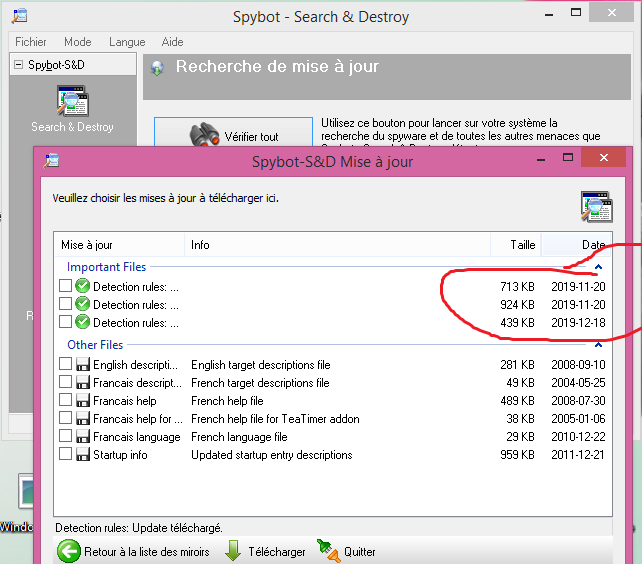Image resolution: width=642 pixels, height=564 pixels.
Task: Check the first Detection rules checkbox
Action: point(65,287)
